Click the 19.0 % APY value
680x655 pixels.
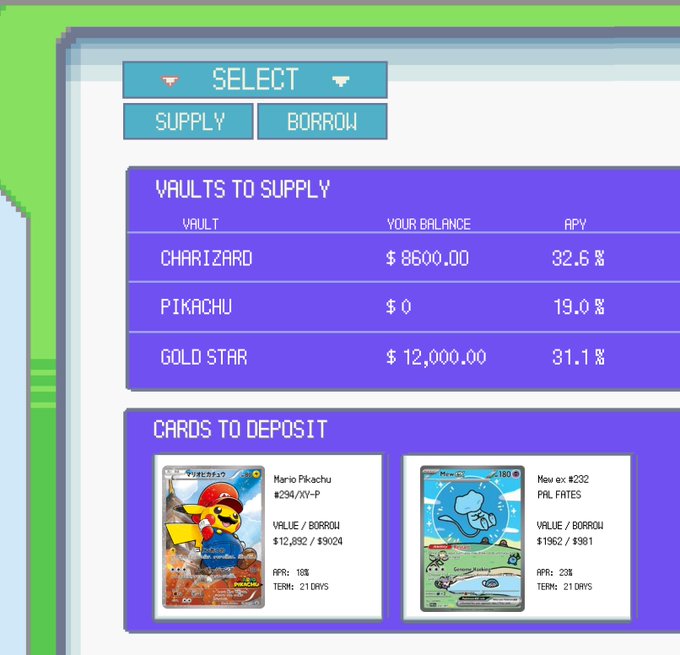click(579, 307)
